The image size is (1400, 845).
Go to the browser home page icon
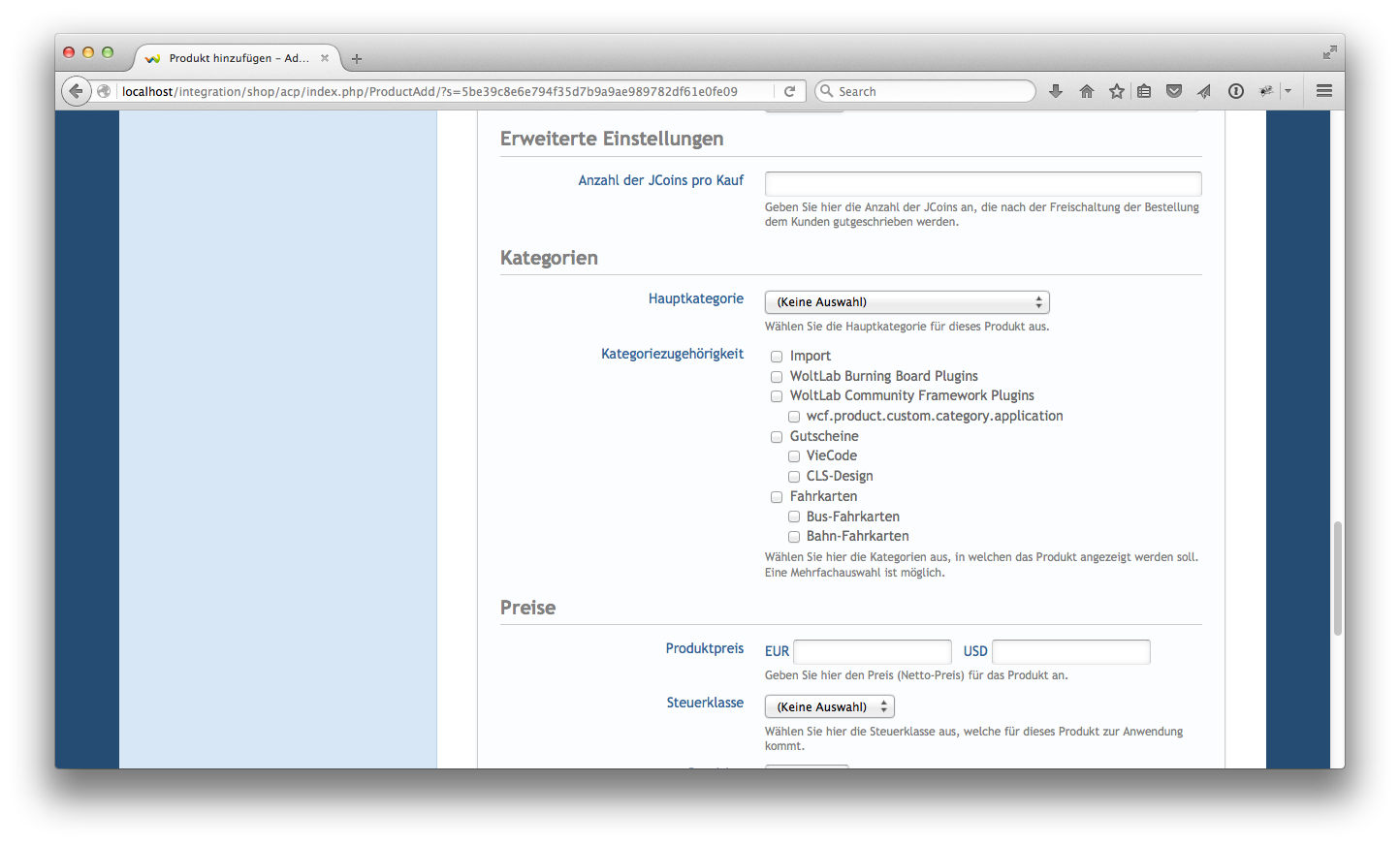pos(1086,91)
